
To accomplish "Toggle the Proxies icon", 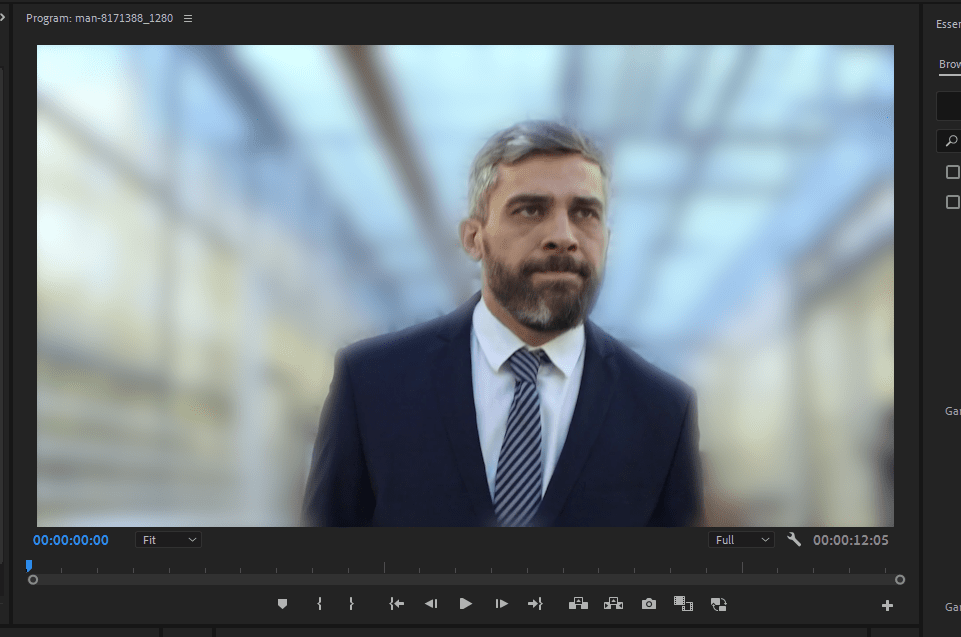I will [718, 604].
